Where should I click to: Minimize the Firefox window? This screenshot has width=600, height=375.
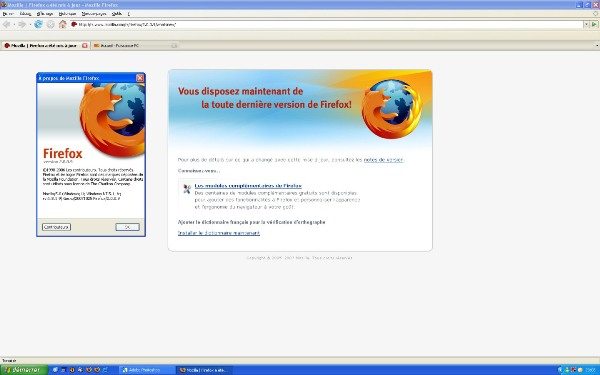(579, 5)
